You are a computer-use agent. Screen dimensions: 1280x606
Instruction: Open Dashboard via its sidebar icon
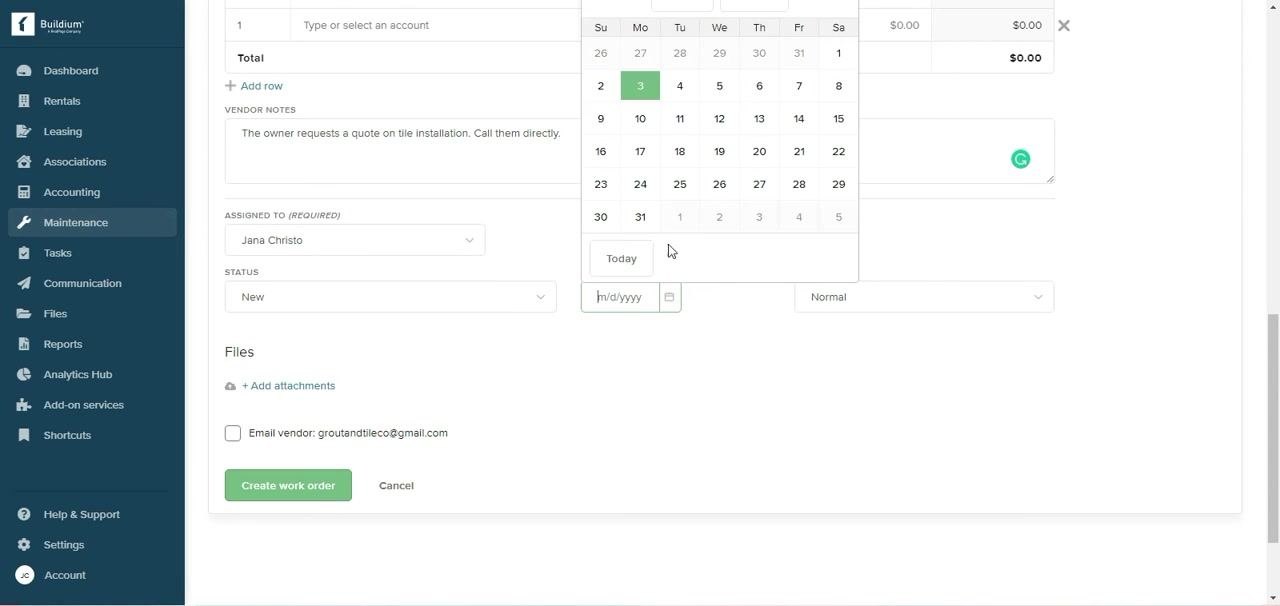pos(24,71)
